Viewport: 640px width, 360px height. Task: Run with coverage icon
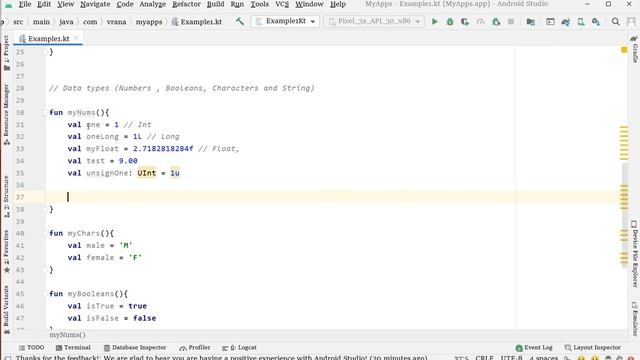click(x=465, y=21)
